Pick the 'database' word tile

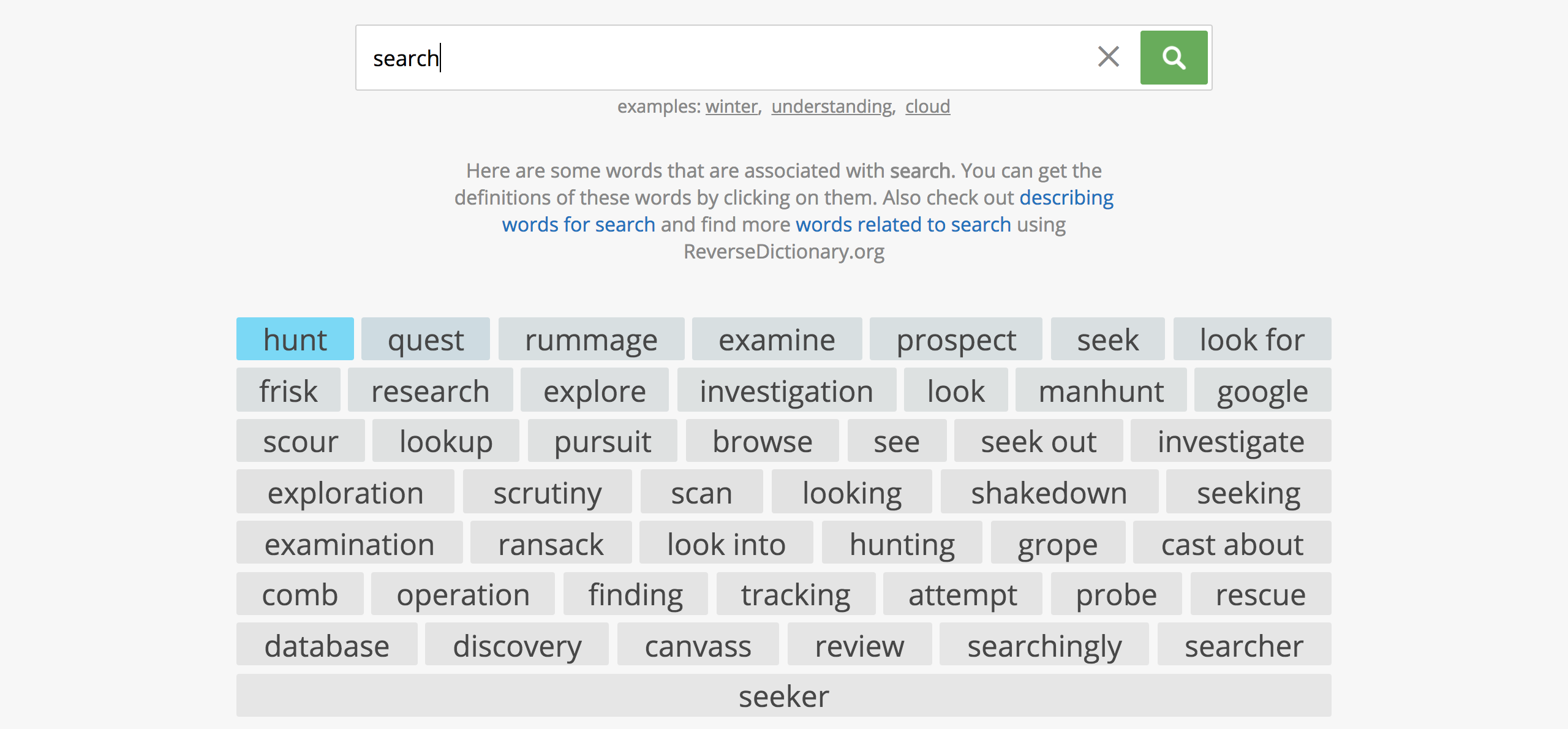[326, 646]
